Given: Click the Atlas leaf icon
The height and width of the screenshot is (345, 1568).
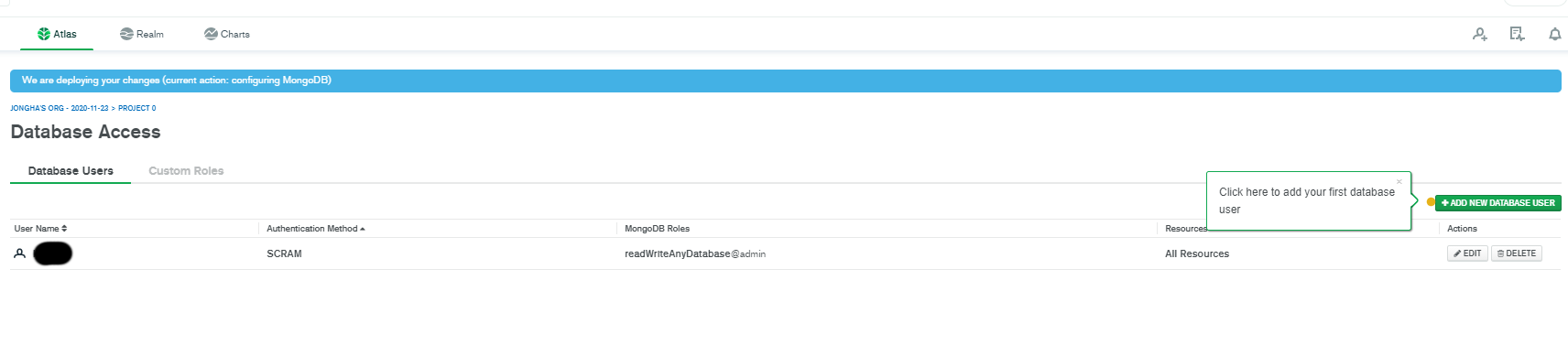Looking at the screenshot, I should 43,34.
